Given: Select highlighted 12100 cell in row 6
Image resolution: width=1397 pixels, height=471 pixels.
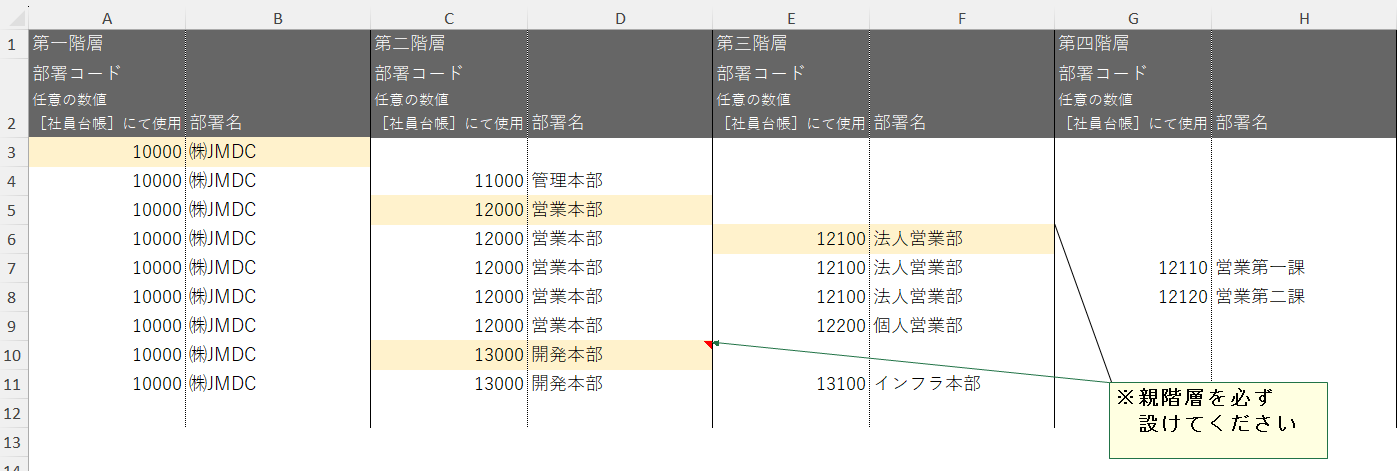Looking at the screenshot, I should pos(791,239).
